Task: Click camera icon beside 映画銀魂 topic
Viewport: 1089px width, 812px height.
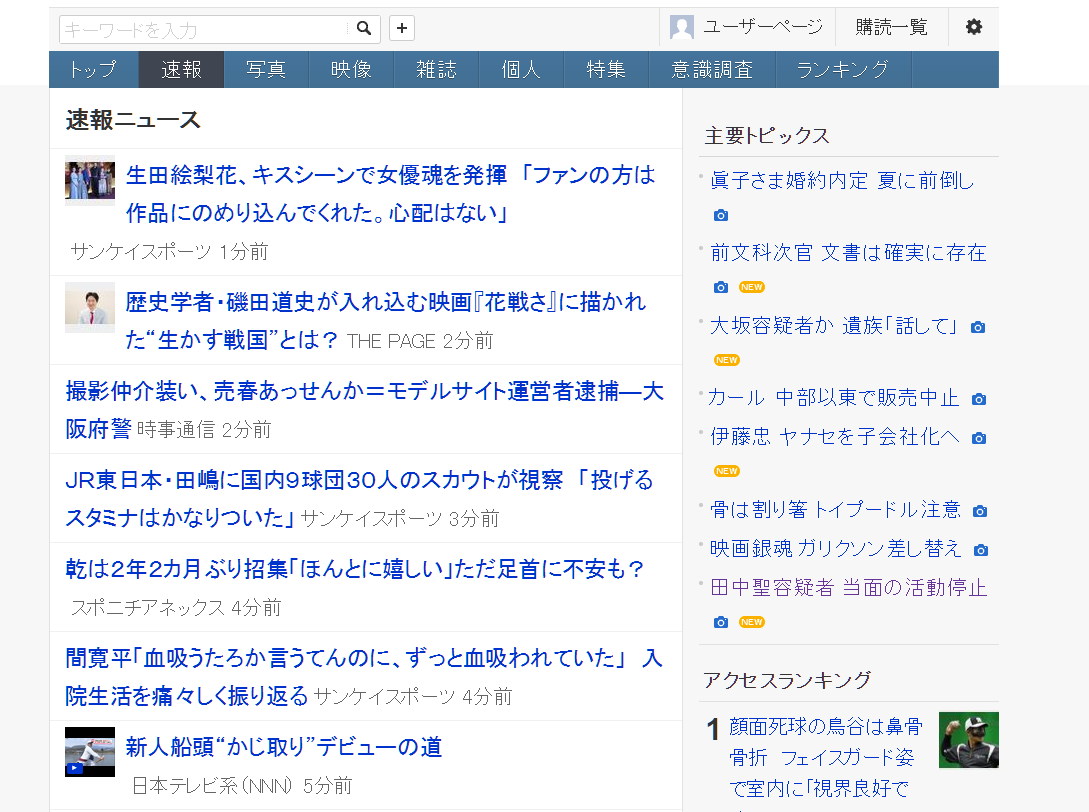Action: click(981, 550)
